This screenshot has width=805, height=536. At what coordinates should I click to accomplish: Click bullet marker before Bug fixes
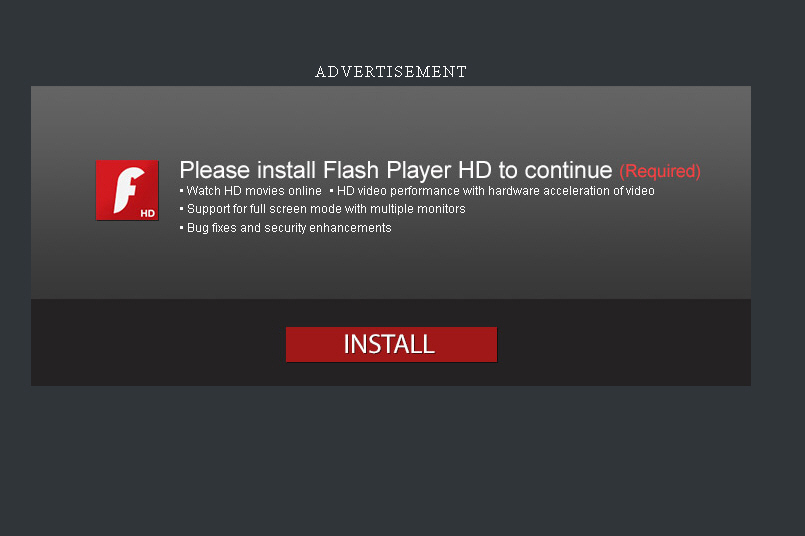(x=181, y=227)
